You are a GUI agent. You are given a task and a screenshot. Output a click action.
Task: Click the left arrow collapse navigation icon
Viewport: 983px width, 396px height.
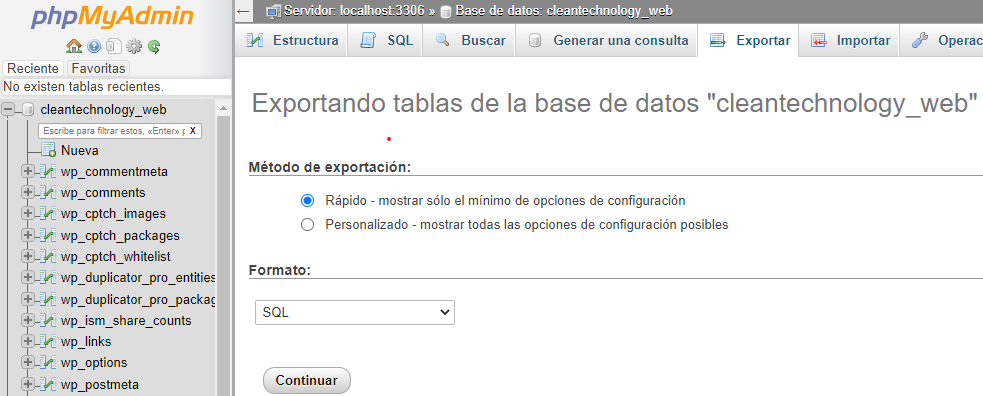click(x=243, y=11)
